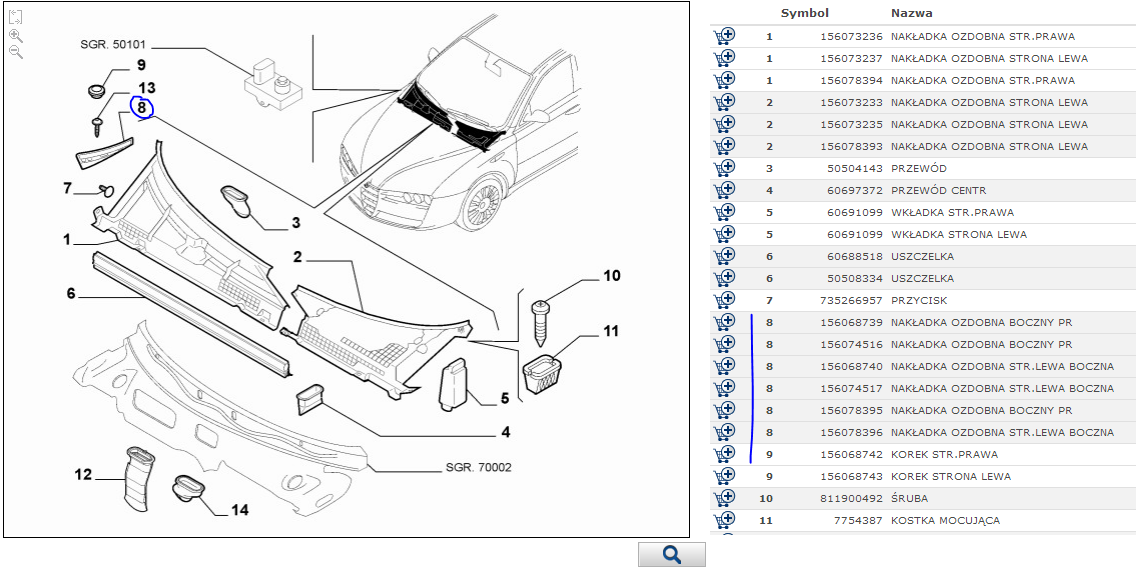Add KOREK STR.PRAWA 156068742 to cart

pos(724,455)
